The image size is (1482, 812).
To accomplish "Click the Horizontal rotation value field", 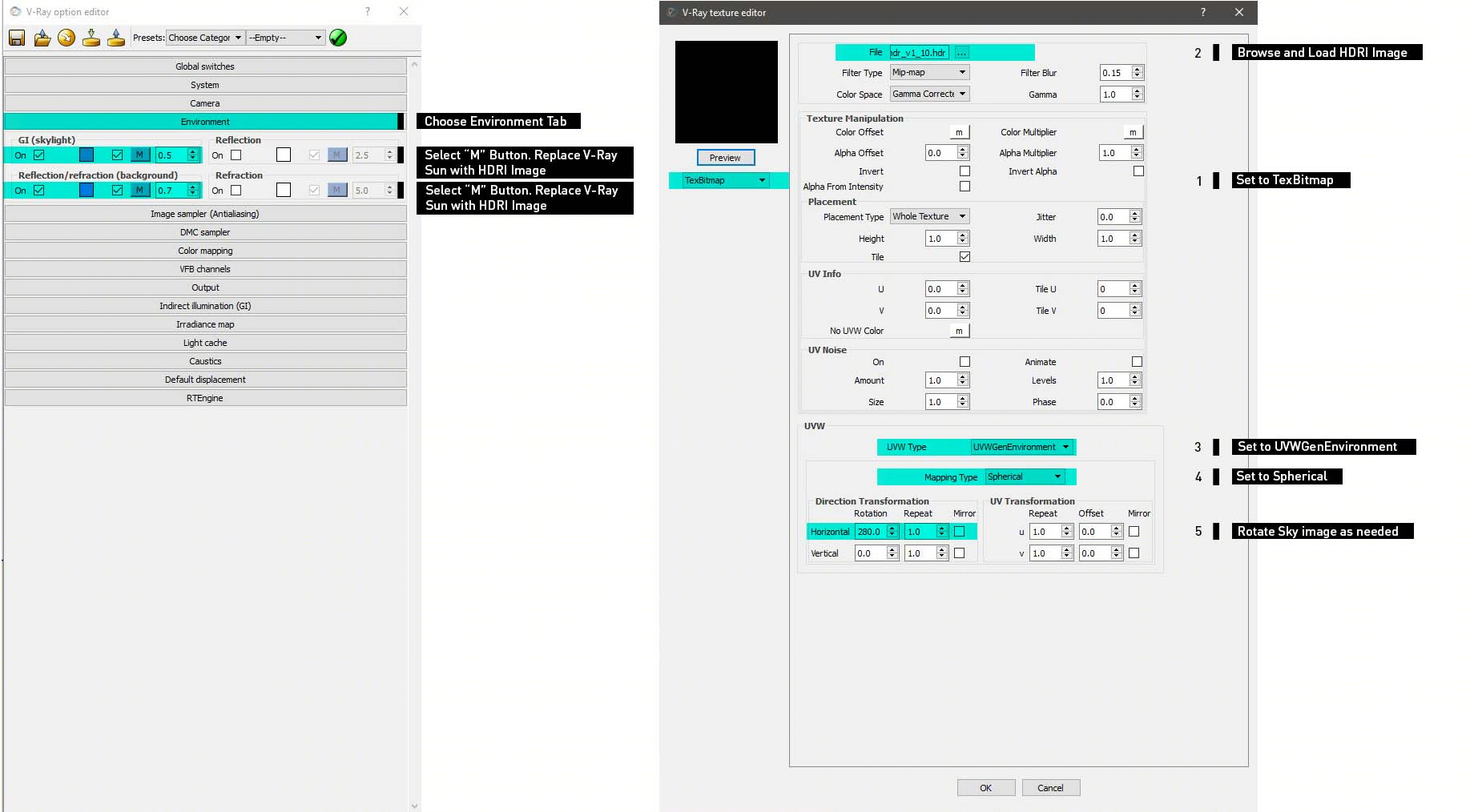I will pos(871,532).
